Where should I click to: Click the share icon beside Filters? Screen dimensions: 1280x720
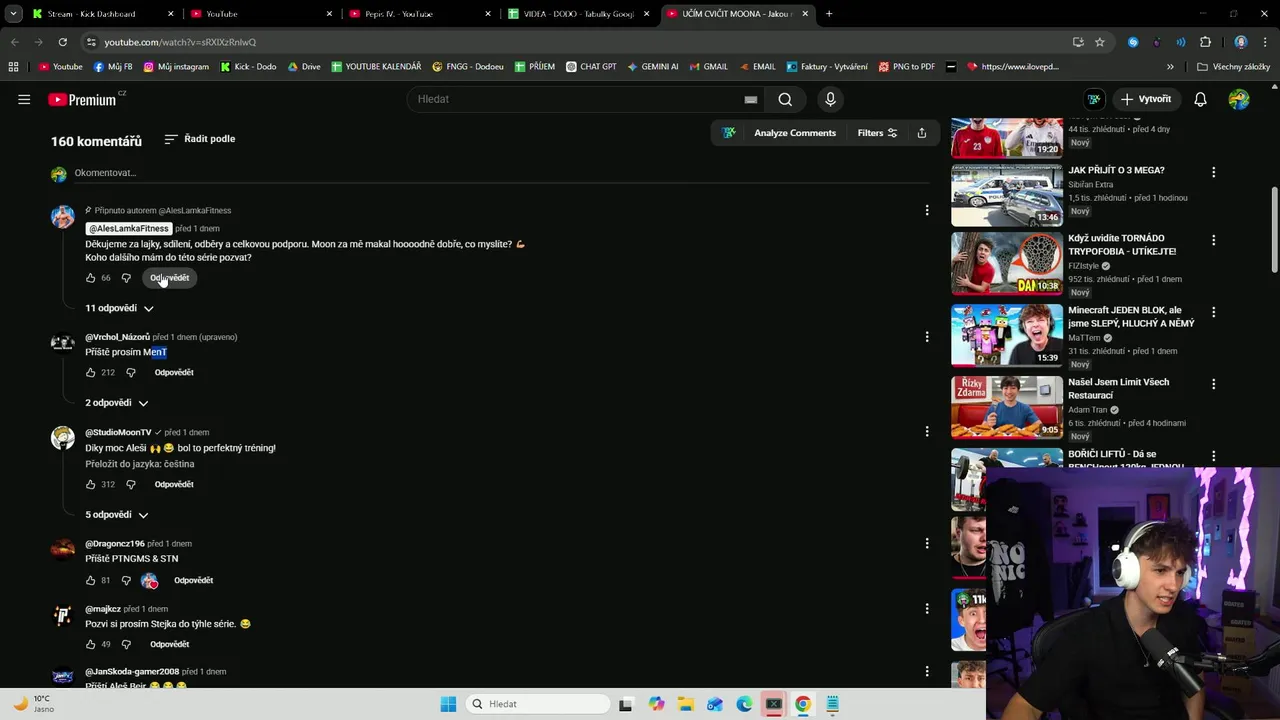point(921,133)
